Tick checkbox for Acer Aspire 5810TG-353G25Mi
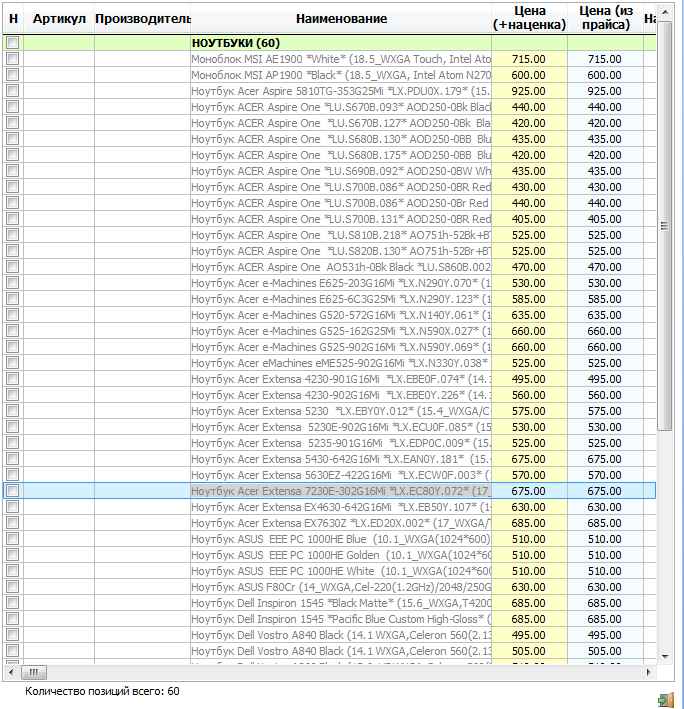Image resolution: width=684 pixels, height=709 pixels. click(13, 90)
